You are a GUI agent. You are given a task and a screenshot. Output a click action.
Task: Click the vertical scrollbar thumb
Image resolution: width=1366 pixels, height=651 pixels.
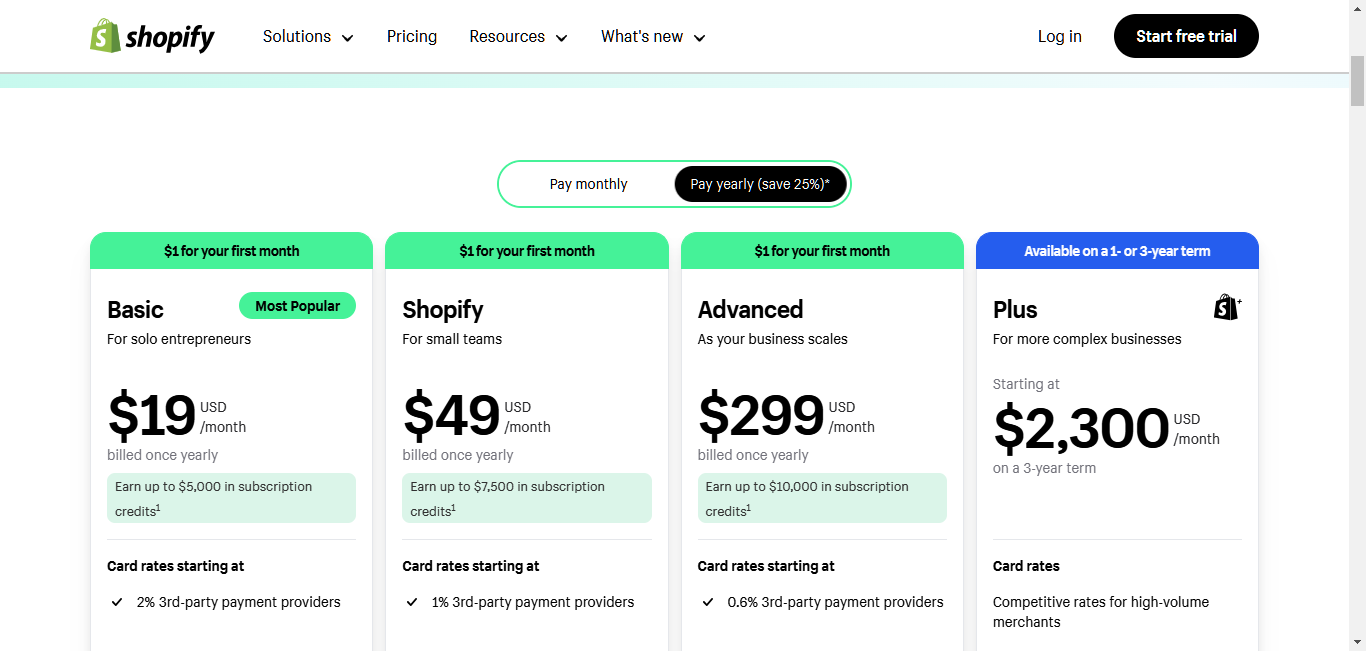pyautogui.click(x=1357, y=80)
